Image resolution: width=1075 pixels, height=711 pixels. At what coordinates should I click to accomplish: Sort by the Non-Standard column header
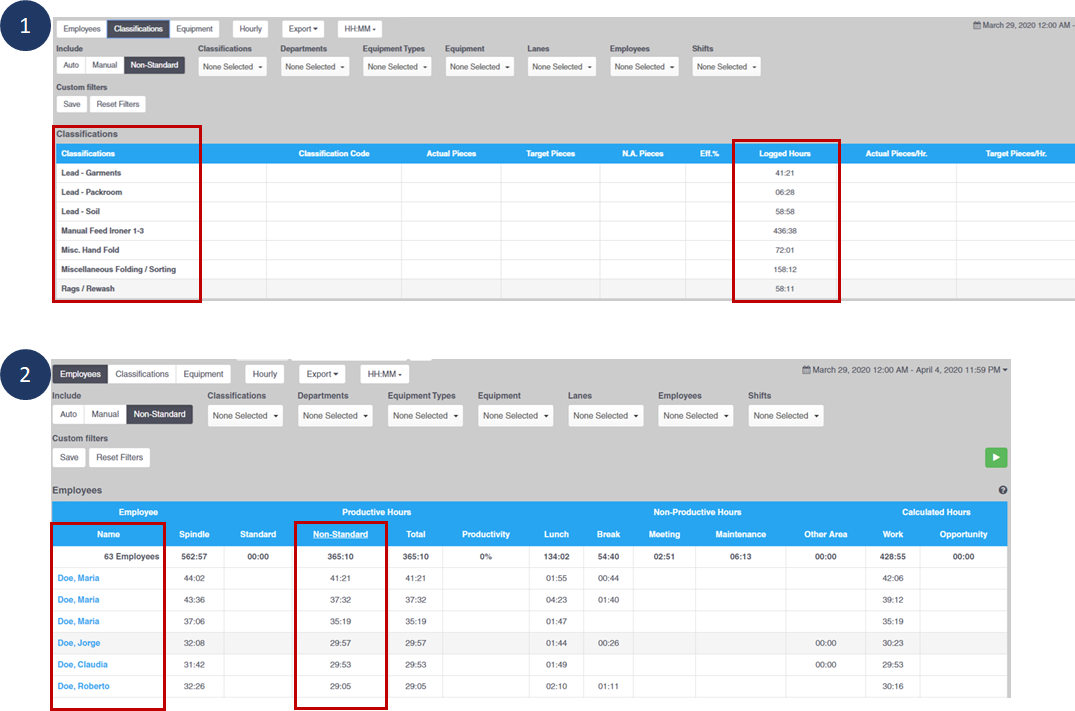(340, 534)
